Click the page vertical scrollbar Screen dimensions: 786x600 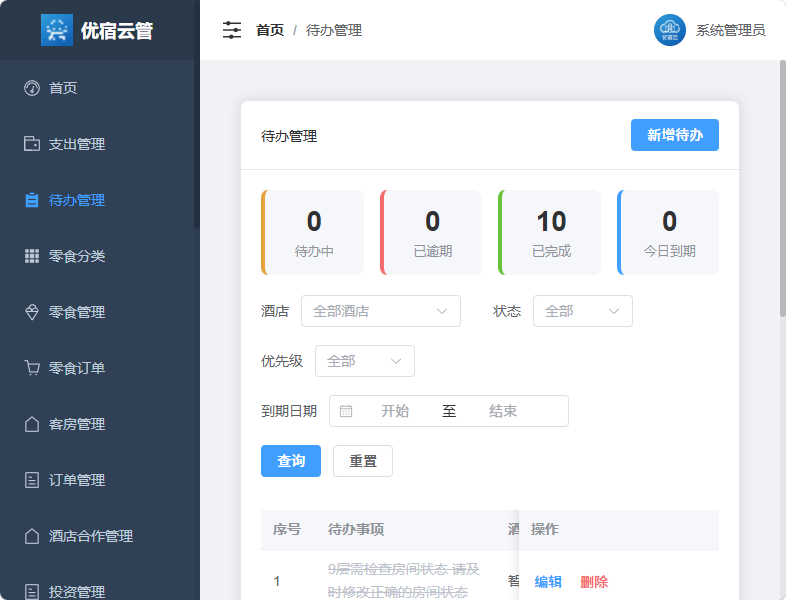point(782,188)
